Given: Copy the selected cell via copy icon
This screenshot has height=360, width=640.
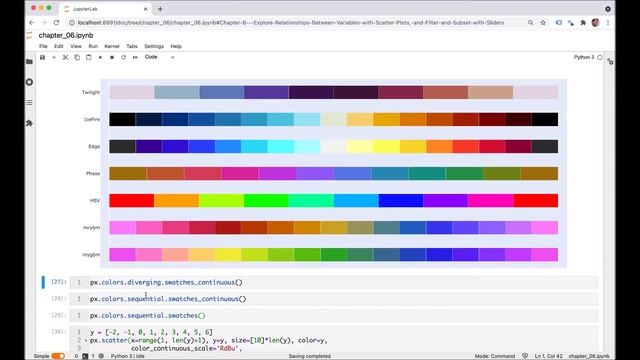Looking at the screenshot, I should click(x=77, y=58).
